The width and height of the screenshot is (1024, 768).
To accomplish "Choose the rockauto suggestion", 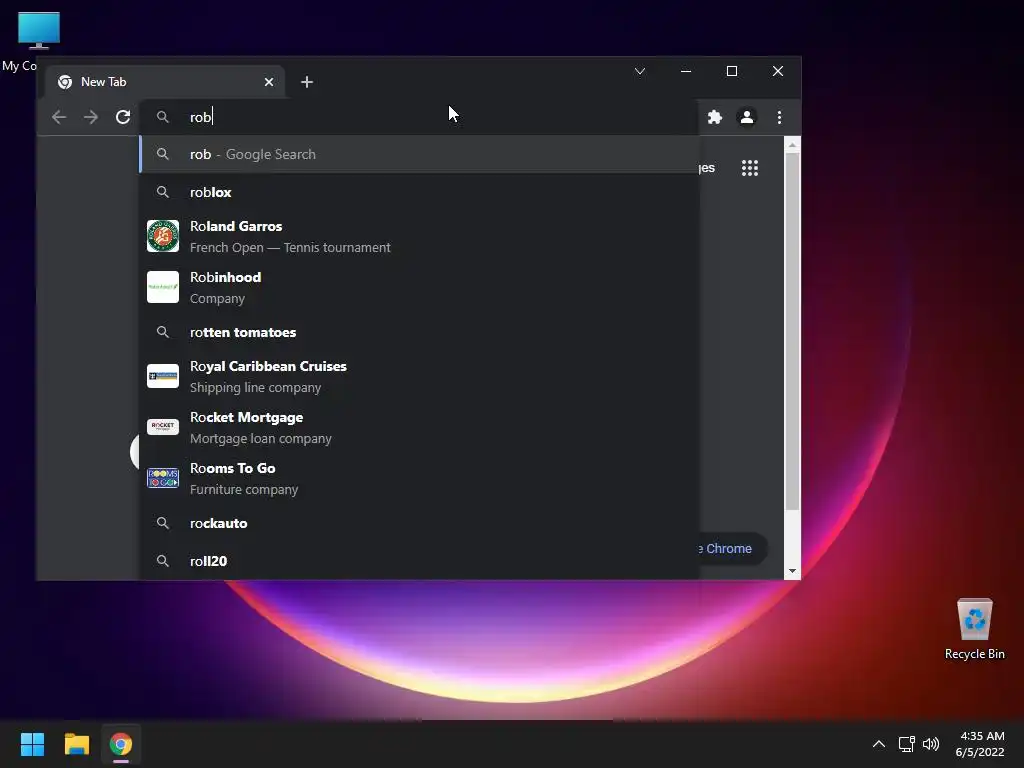I will [419, 523].
